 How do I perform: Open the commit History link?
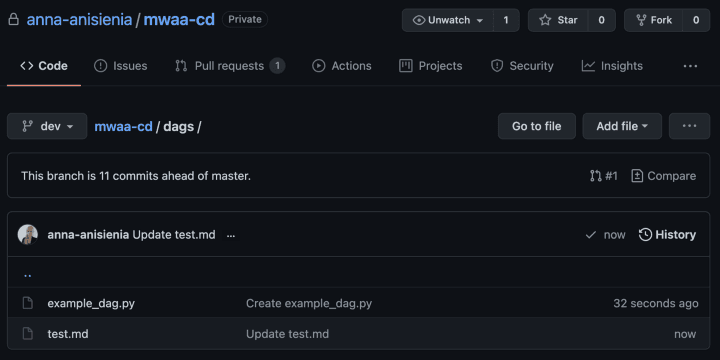(x=667, y=235)
